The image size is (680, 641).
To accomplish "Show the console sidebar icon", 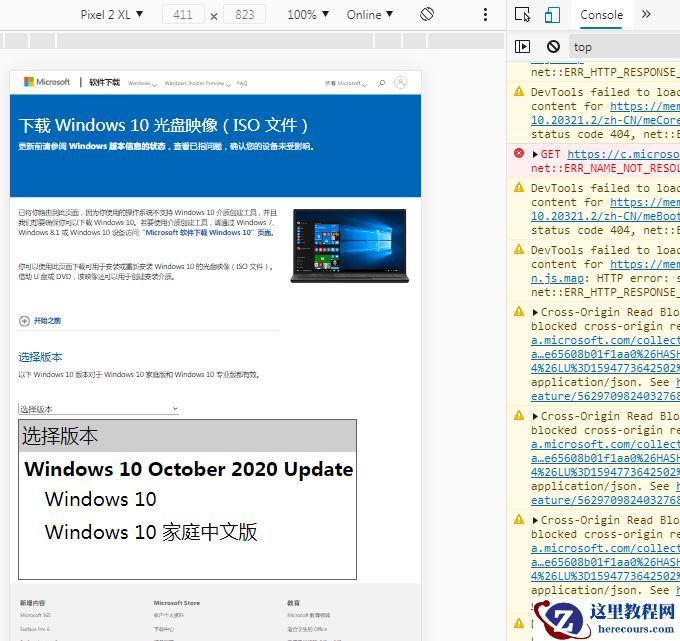I will point(522,46).
